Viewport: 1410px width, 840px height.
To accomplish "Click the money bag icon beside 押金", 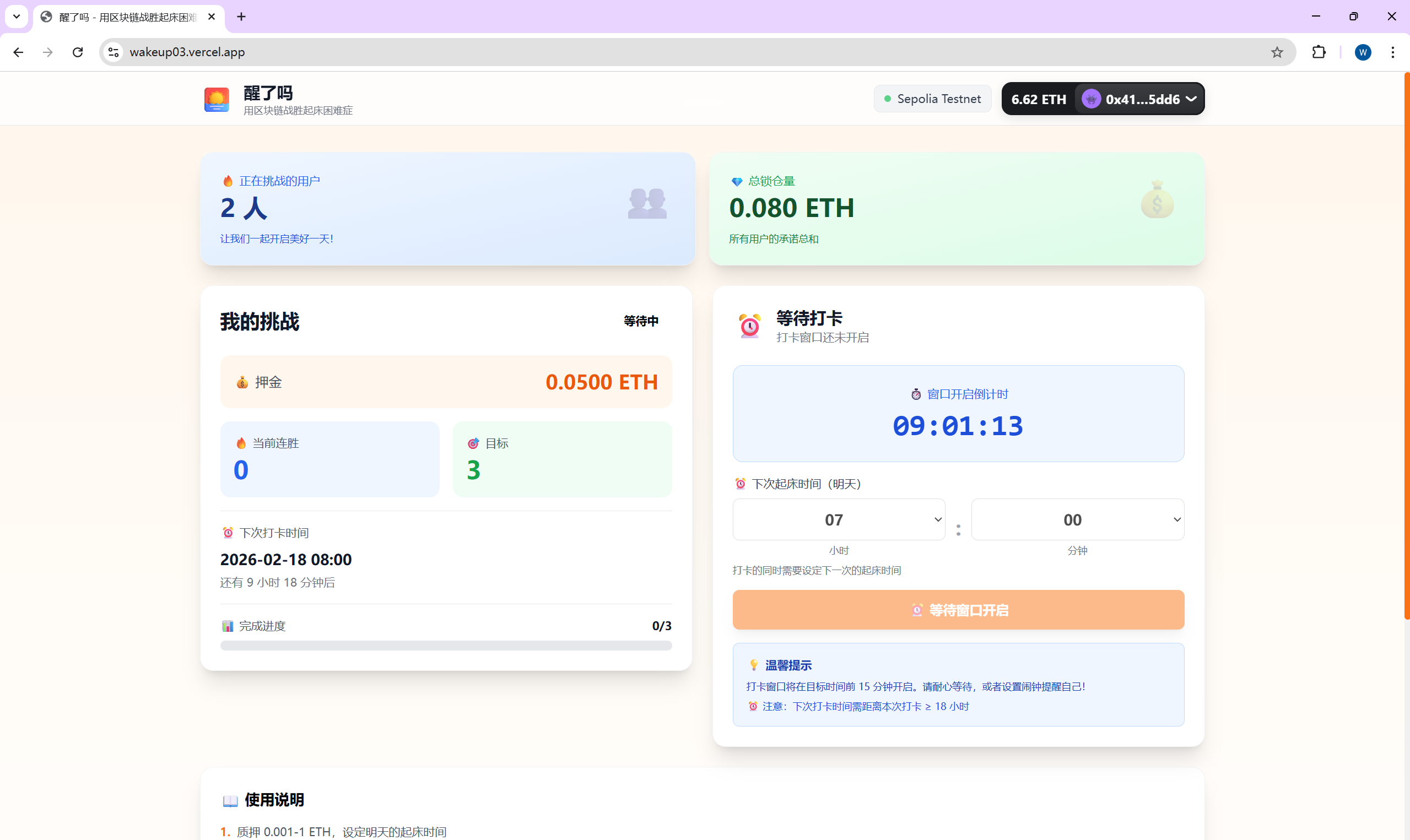I will [x=242, y=382].
